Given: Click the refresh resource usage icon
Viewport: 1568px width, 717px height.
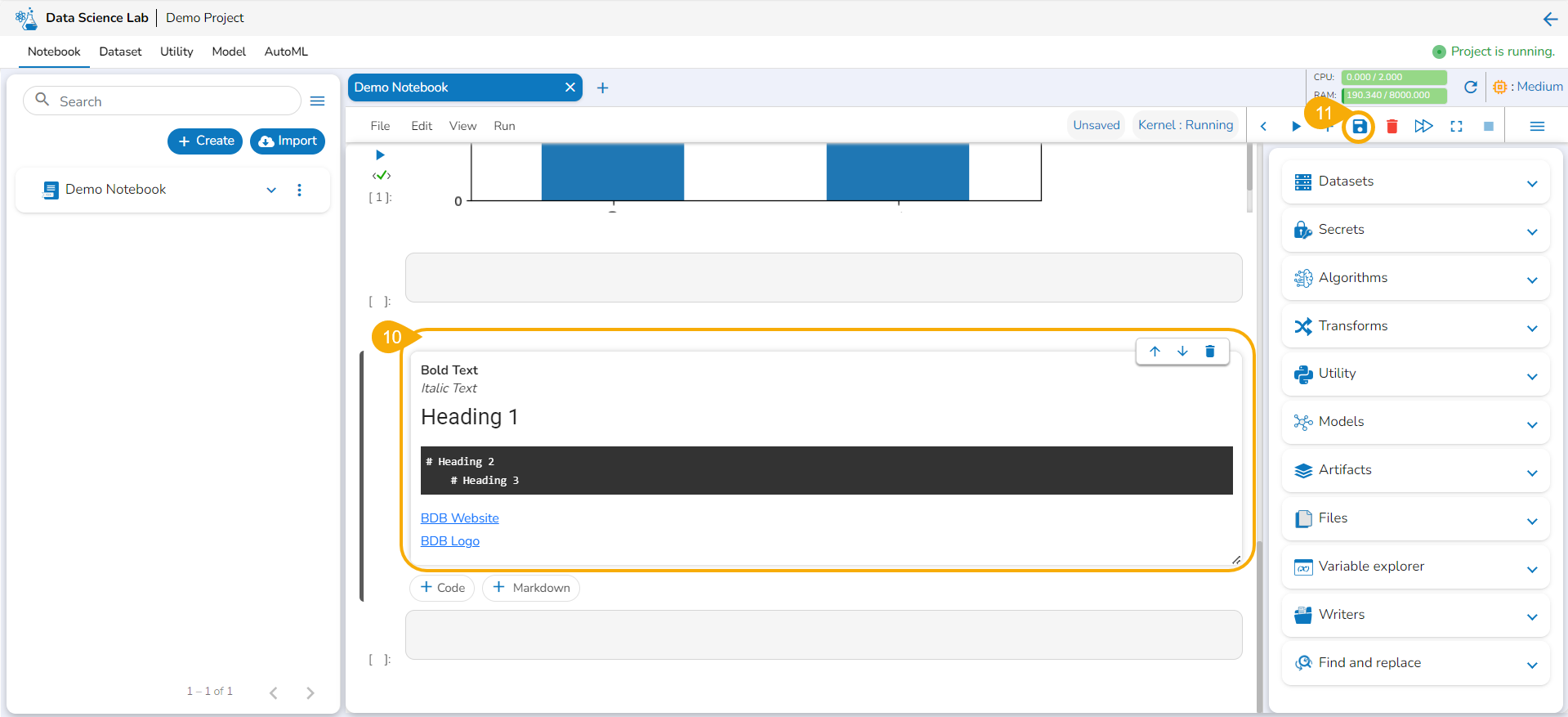Looking at the screenshot, I should coord(1471,87).
